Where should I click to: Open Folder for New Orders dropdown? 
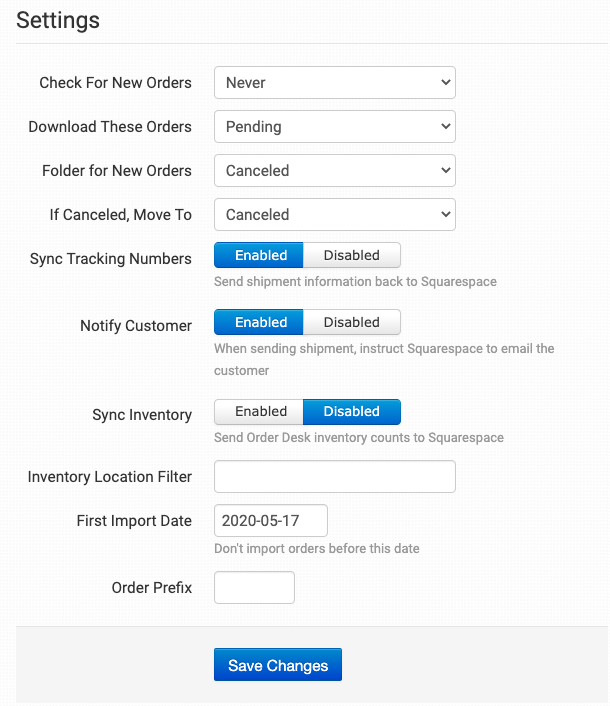point(334,171)
